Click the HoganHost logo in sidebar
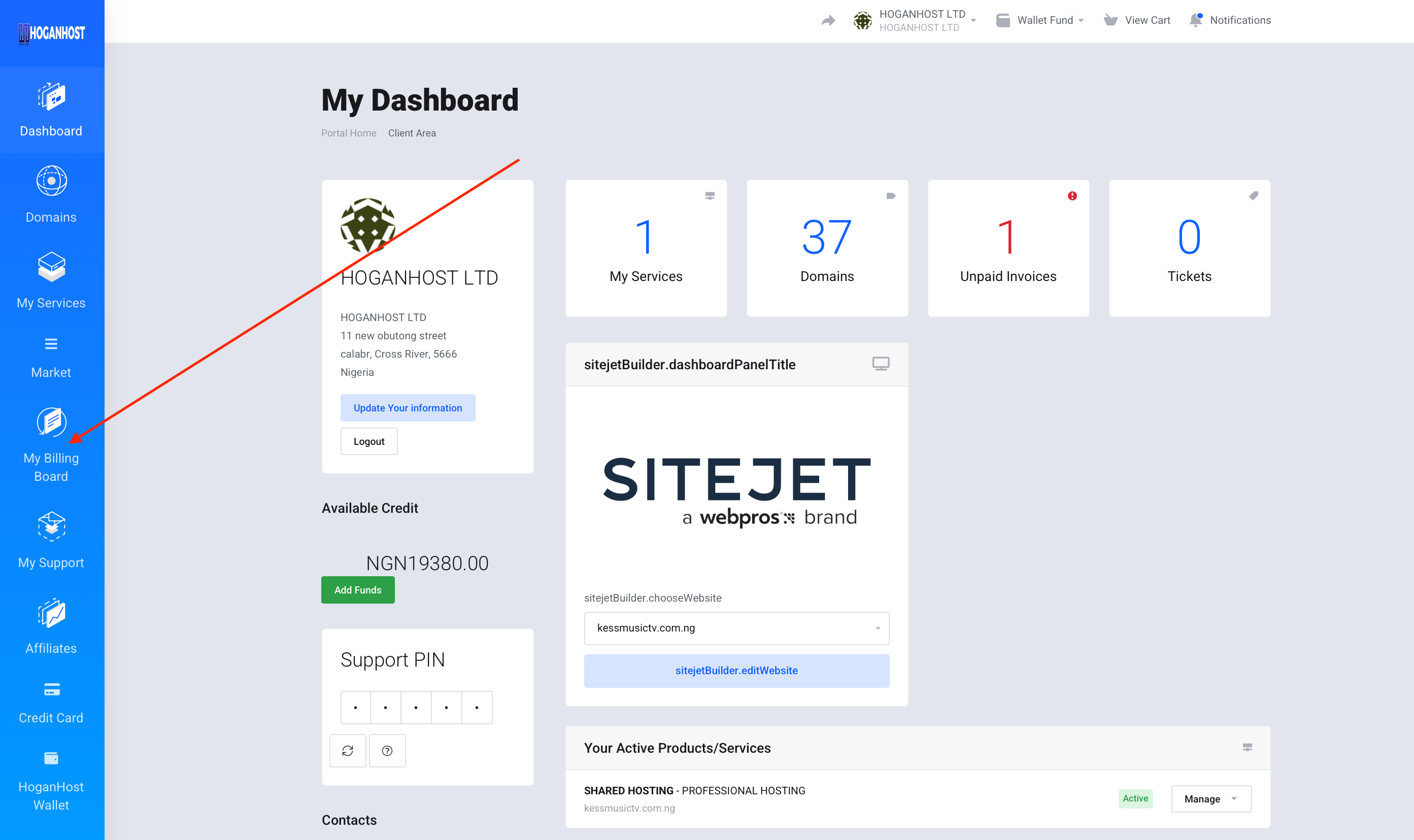This screenshot has width=1414, height=840. coord(52,33)
